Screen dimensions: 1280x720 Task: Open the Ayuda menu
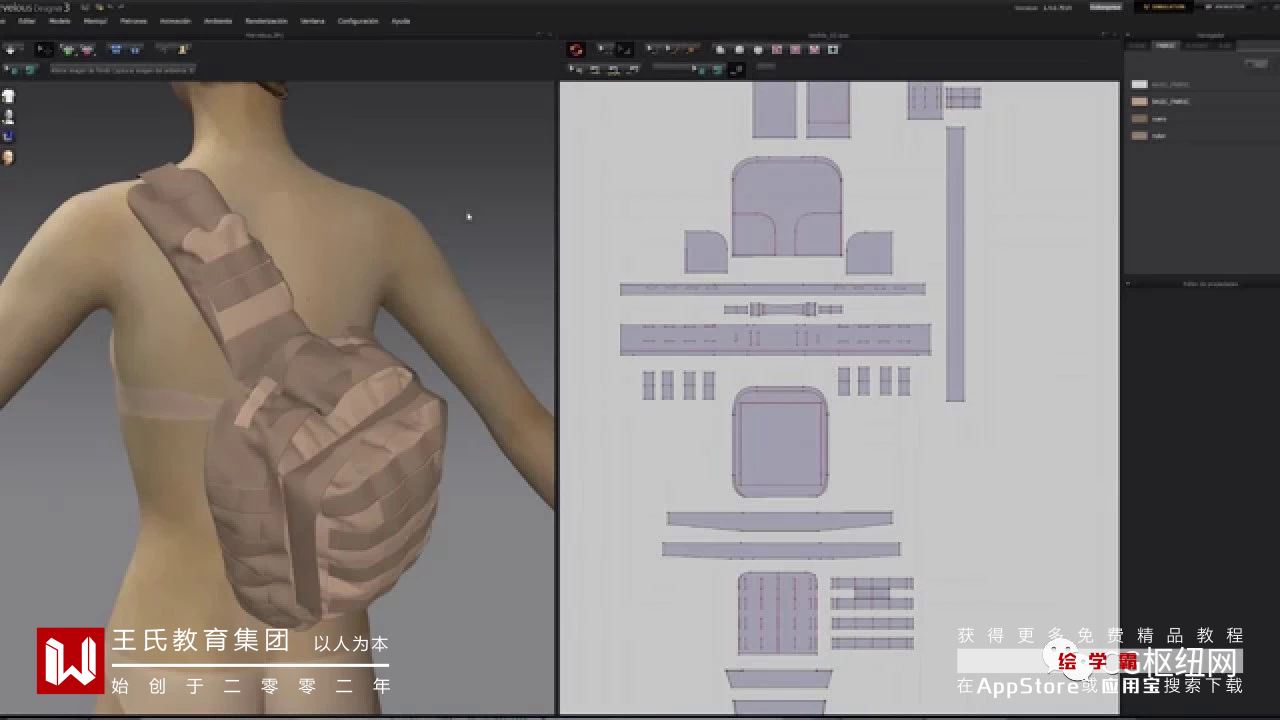400,20
